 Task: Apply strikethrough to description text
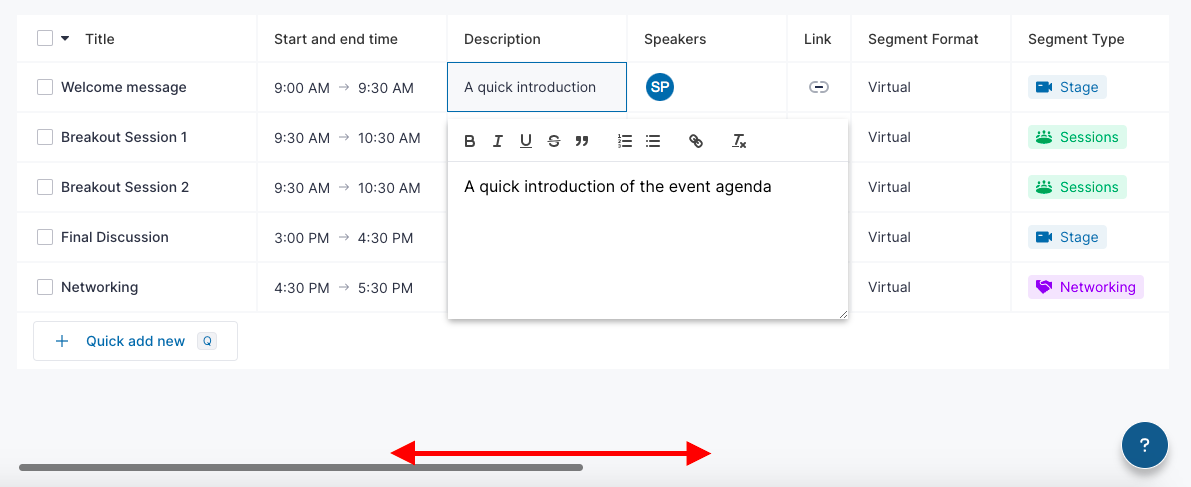[x=554, y=141]
